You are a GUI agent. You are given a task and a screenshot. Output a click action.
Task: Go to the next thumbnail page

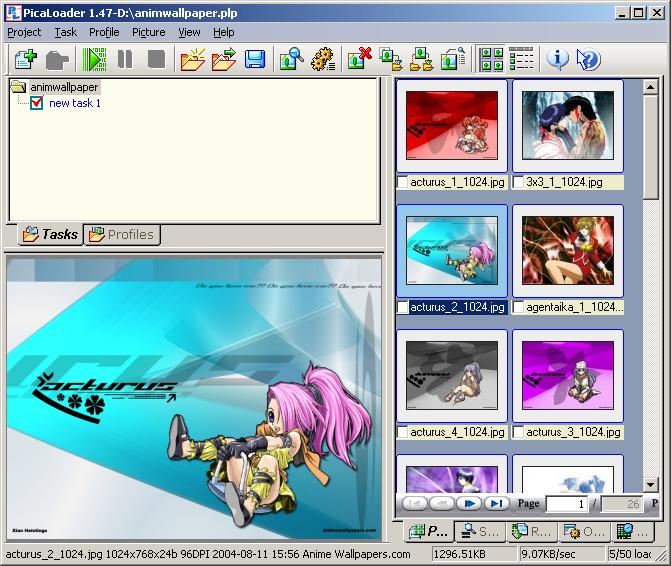coord(468,504)
